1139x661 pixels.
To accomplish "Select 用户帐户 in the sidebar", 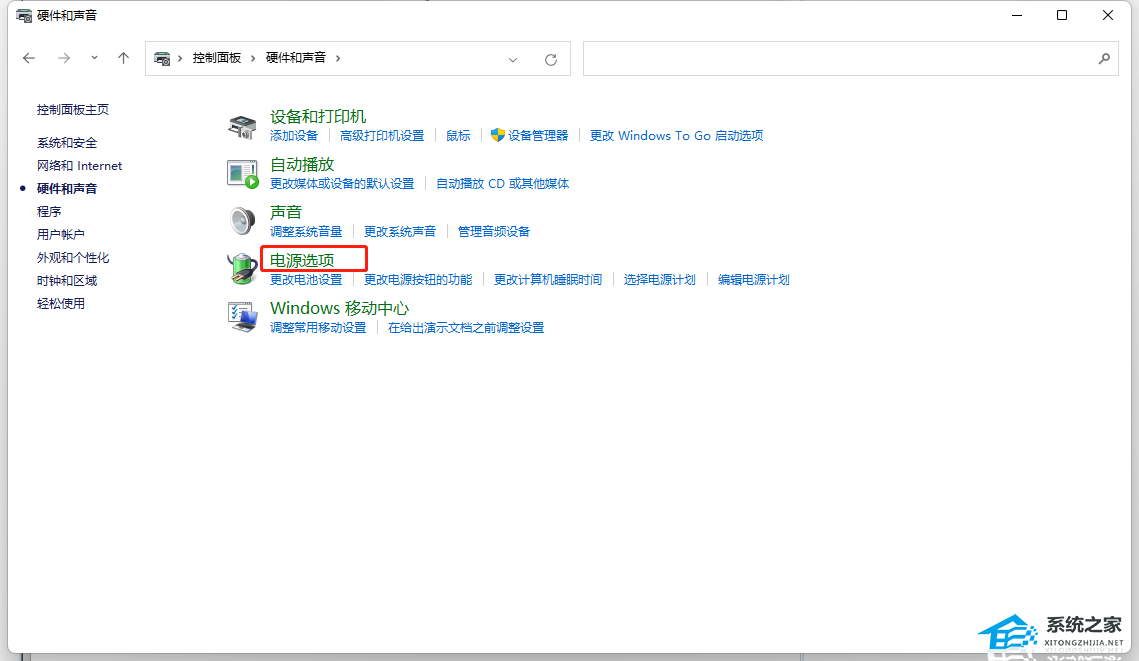I will pos(61,235).
